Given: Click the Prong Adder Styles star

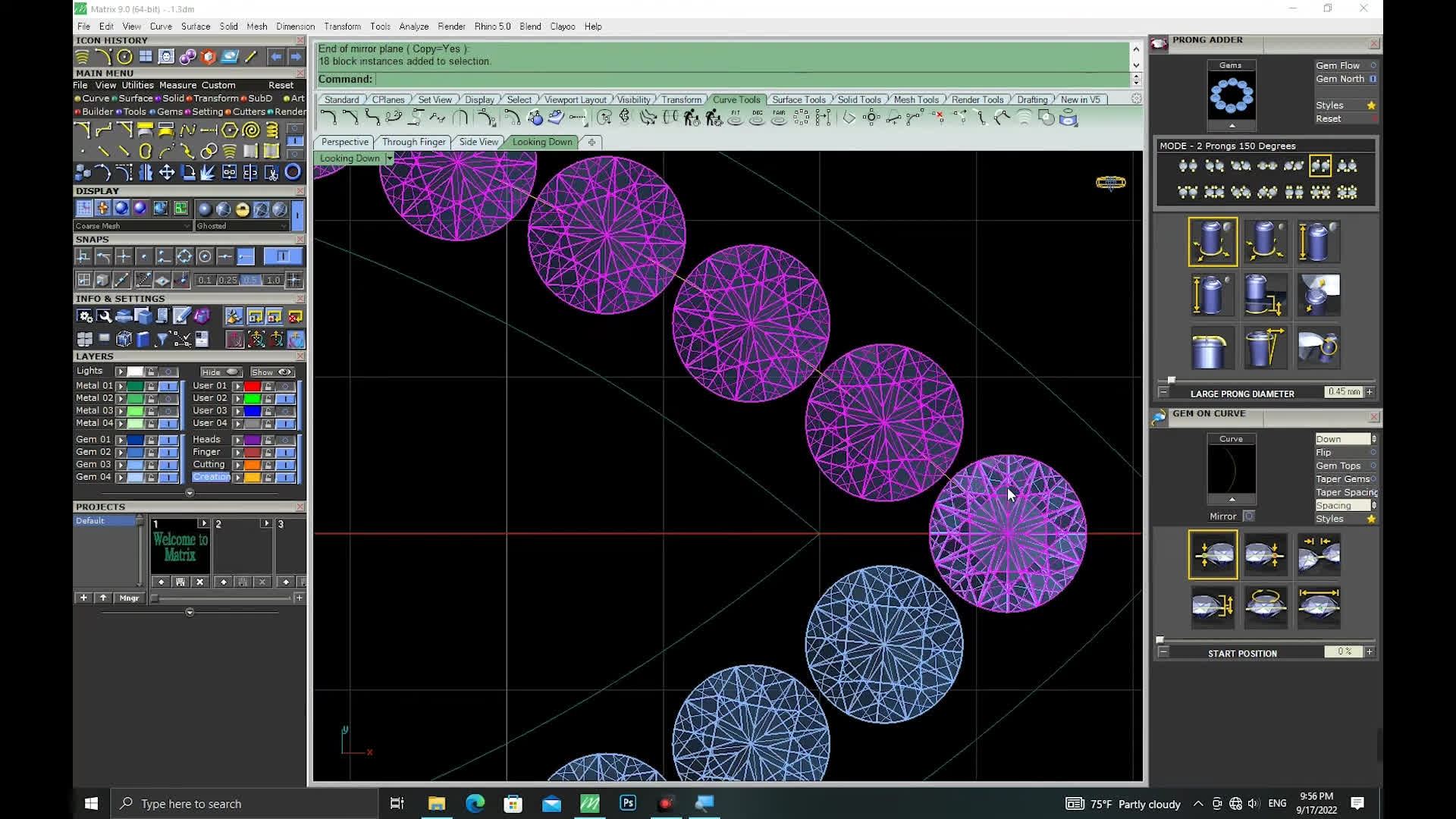Looking at the screenshot, I should click(x=1371, y=105).
